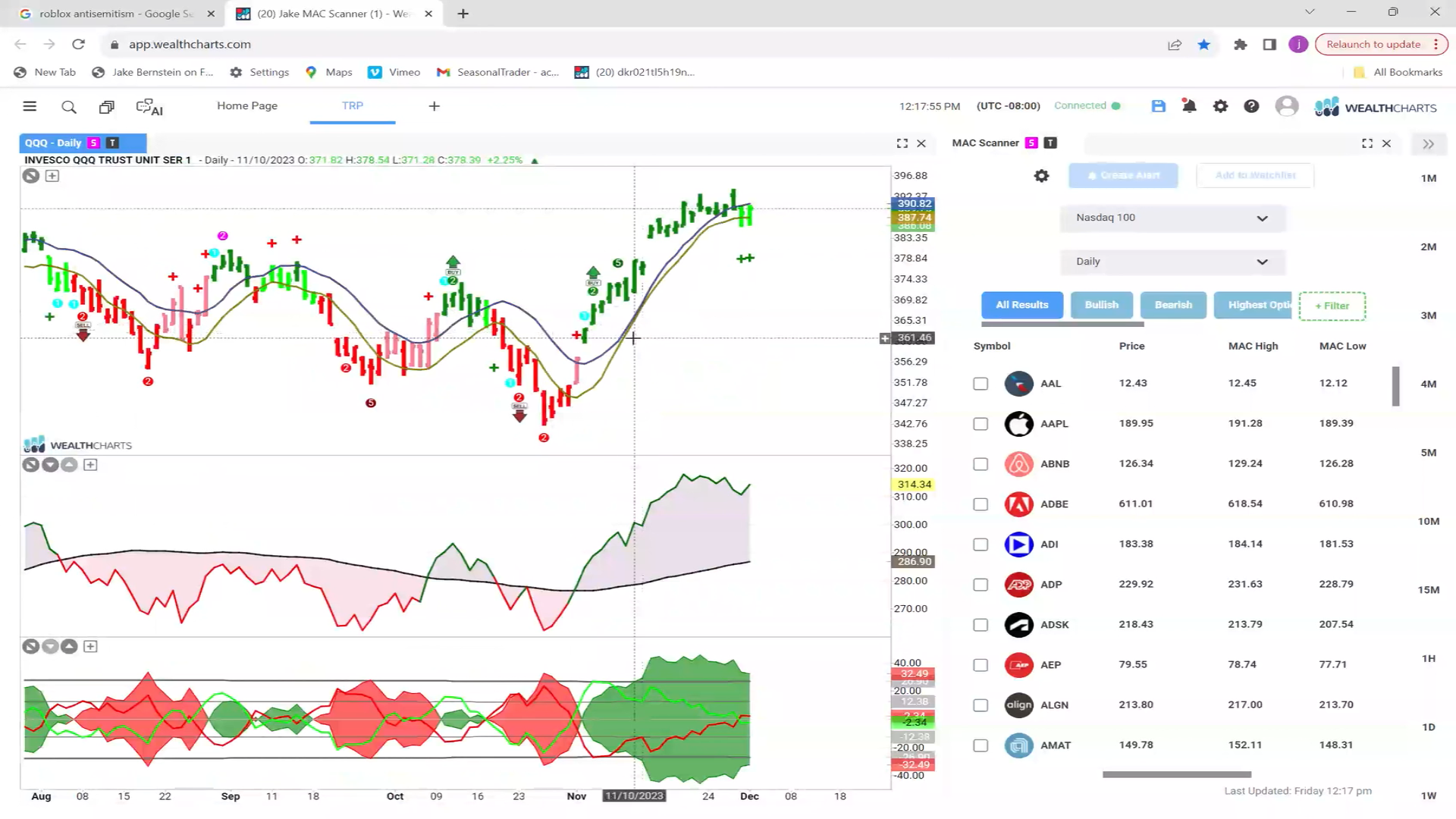Open the help question mark icon

[1251, 106]
